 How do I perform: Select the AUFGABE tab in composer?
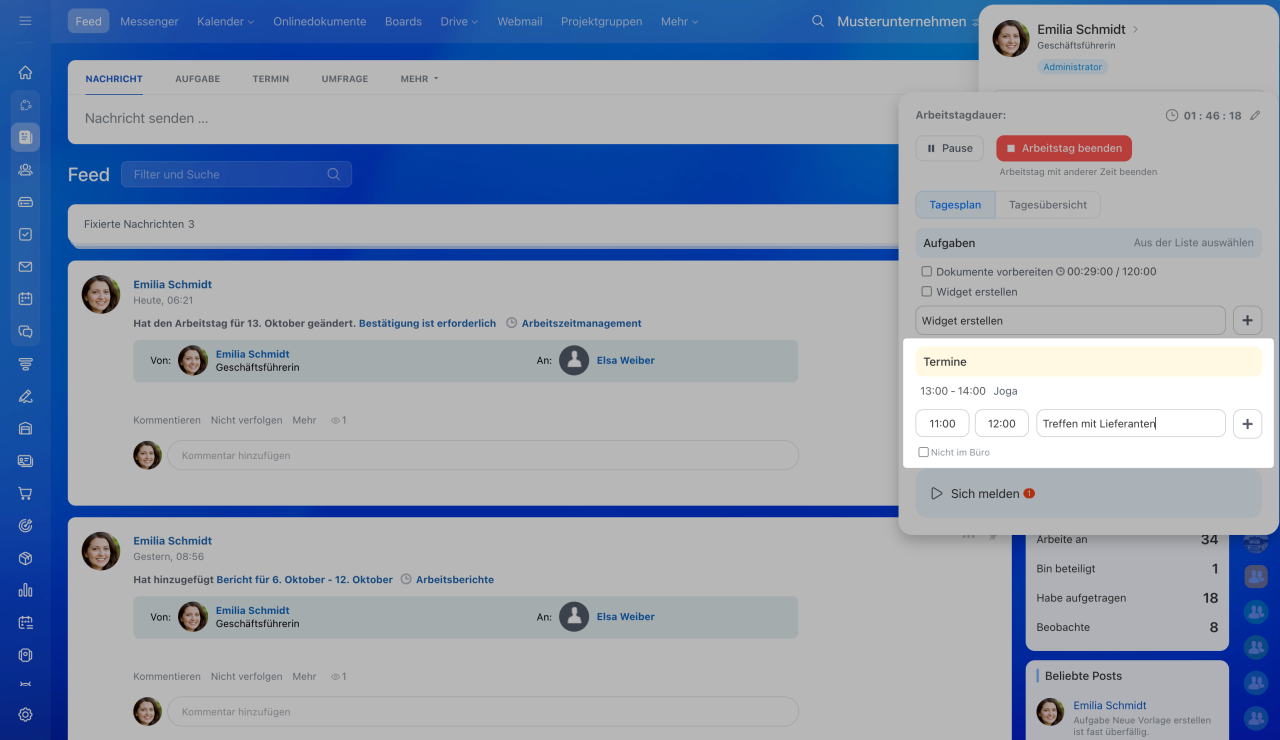(197, 79)
